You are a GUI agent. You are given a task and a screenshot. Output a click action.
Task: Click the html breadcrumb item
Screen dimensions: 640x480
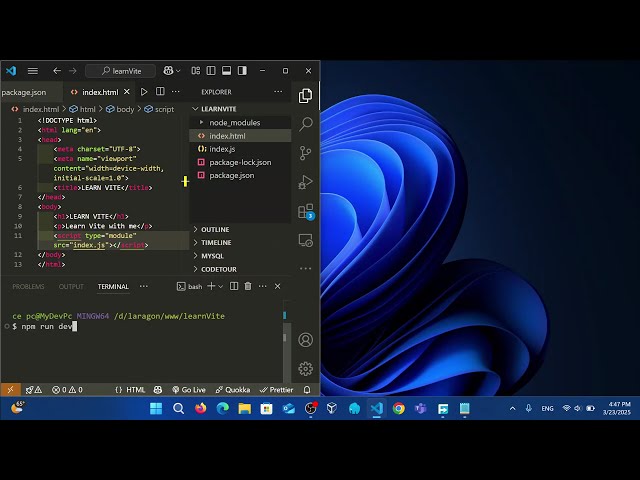coord(82,109)
